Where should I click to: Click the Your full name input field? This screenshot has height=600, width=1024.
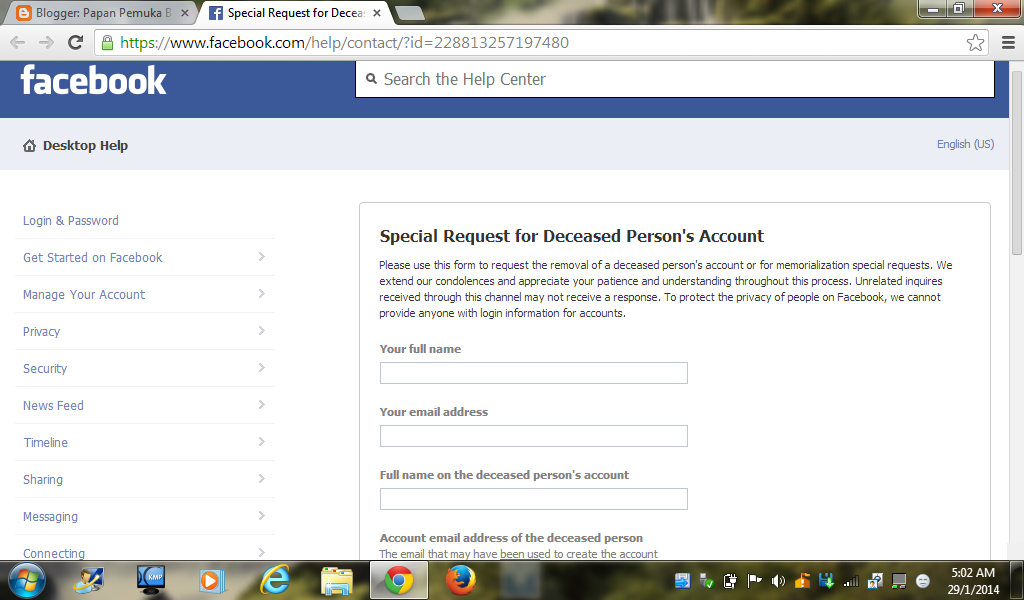coord(534,373)
